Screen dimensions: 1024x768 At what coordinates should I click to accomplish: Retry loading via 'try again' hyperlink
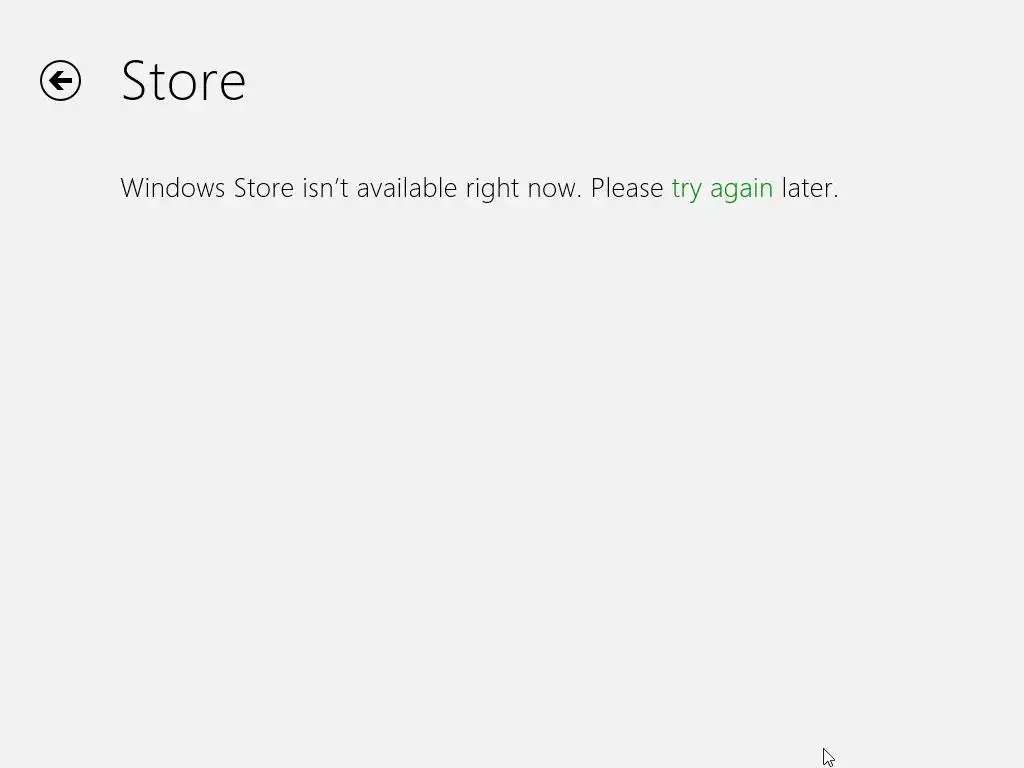722,189
